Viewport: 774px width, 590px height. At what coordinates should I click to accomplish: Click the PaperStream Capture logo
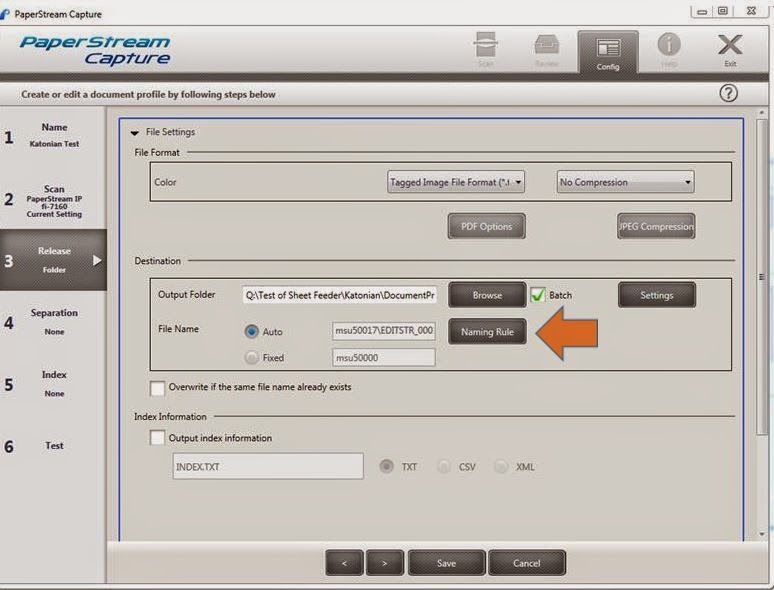pos(95,50)
